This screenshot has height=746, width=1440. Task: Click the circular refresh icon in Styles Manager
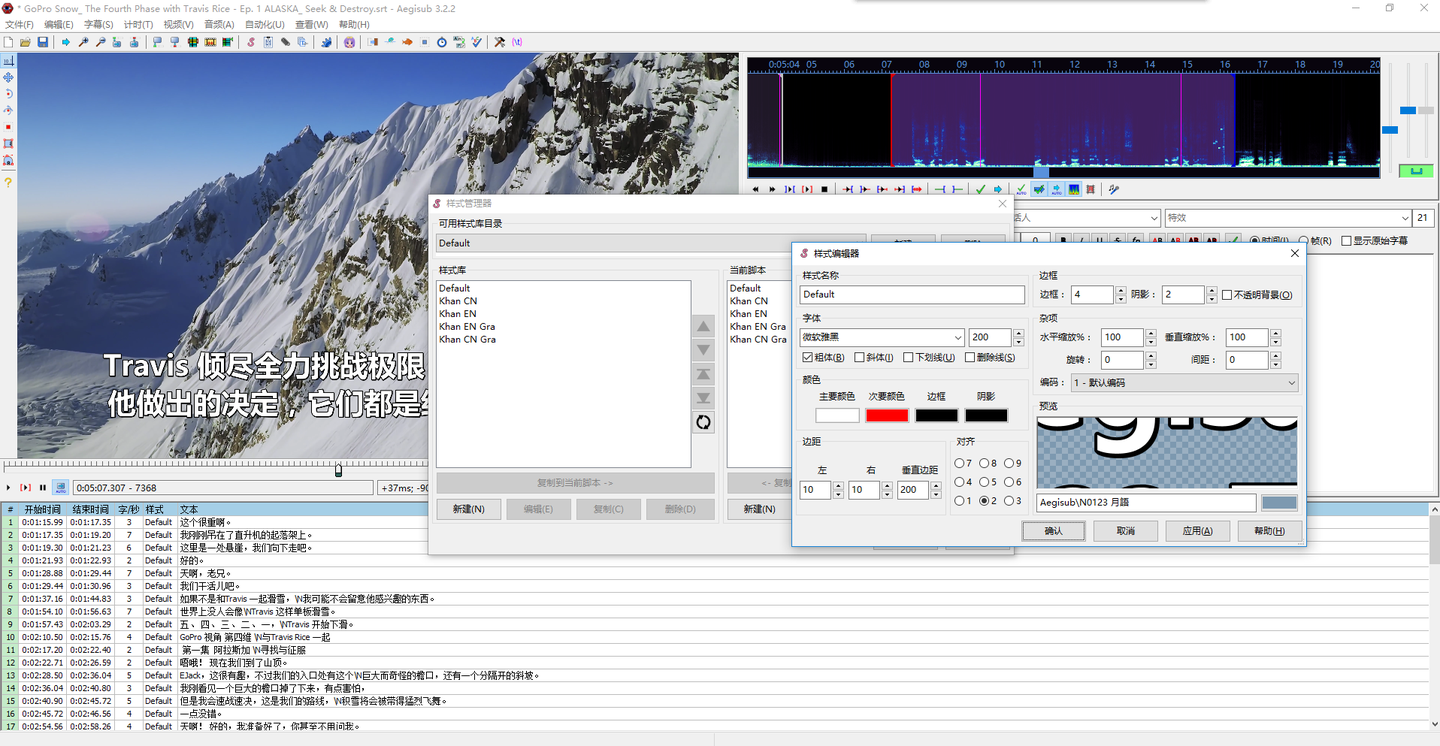[704, 422]
